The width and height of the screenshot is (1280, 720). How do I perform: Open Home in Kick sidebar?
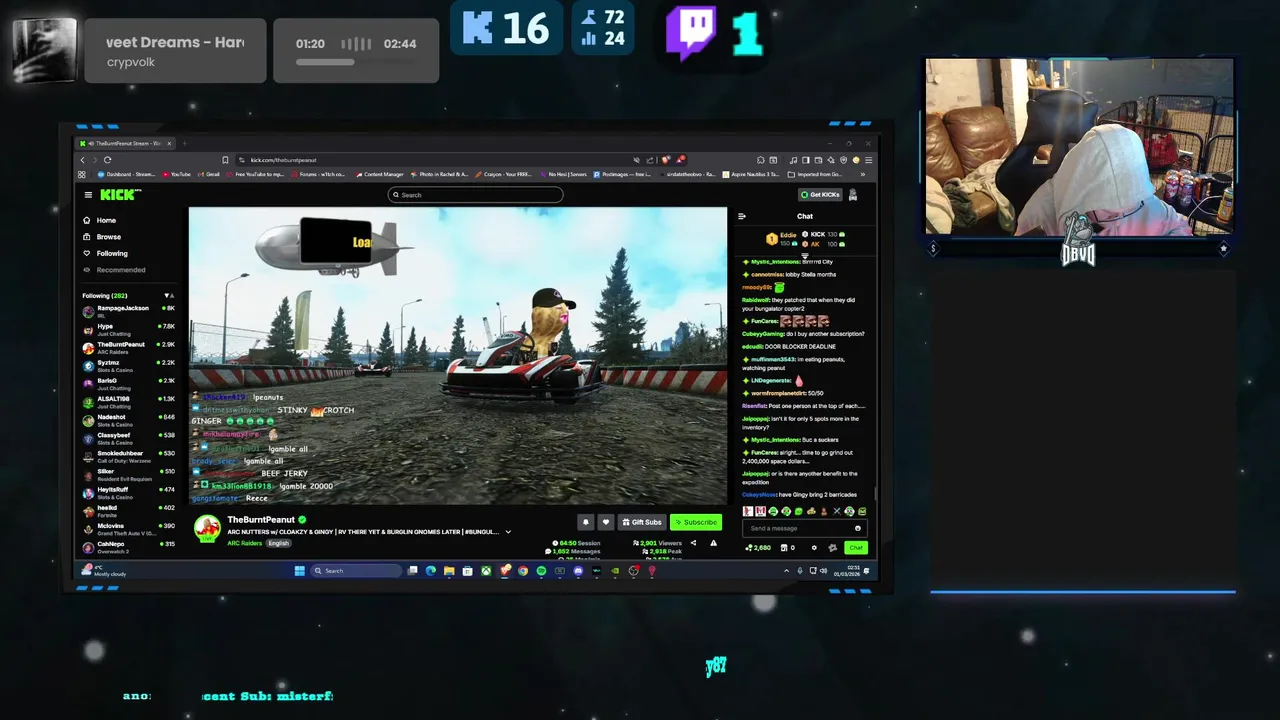(100, 220)
